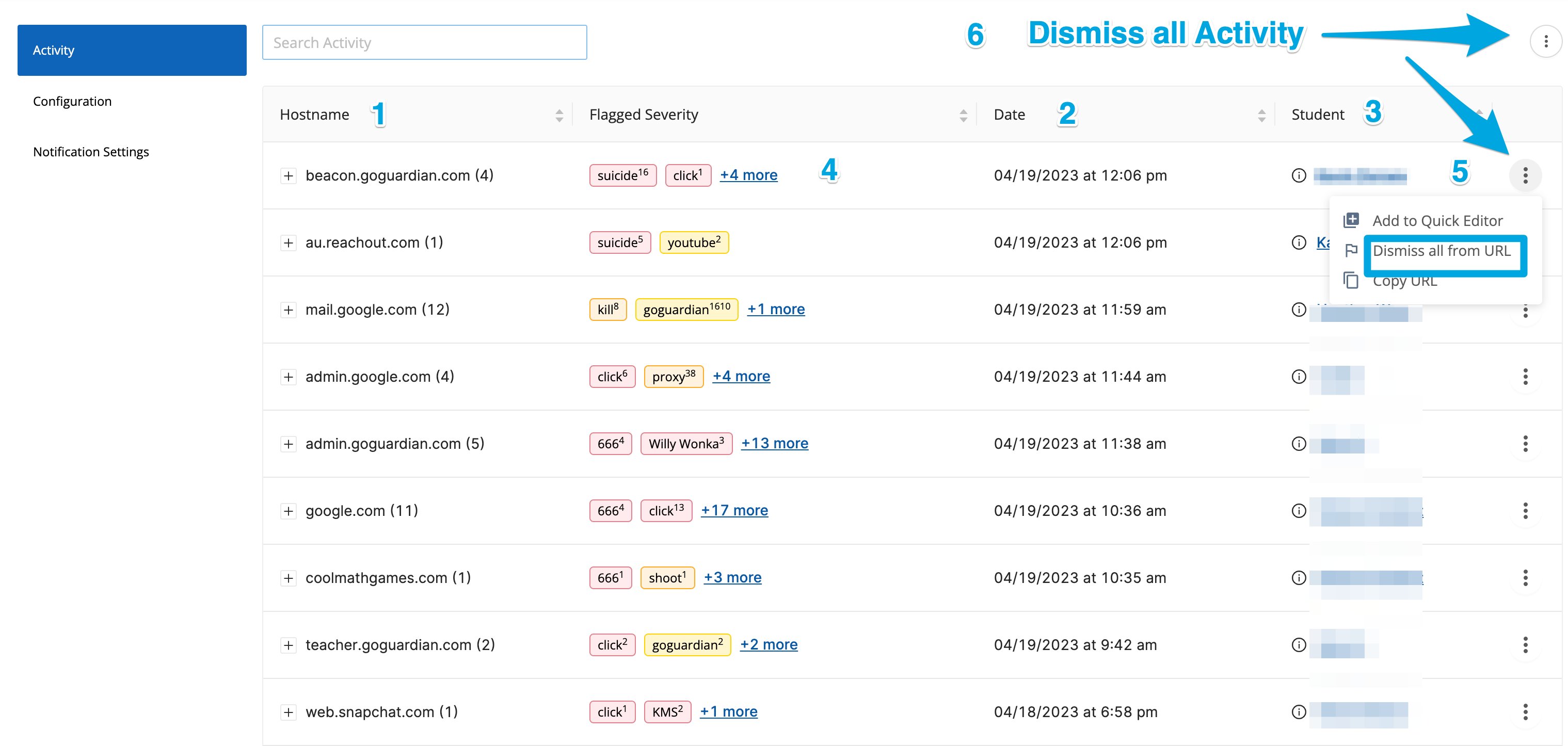
Task: View student info icon for beacon.goguardian.com
Action: tap(1299, 176)
